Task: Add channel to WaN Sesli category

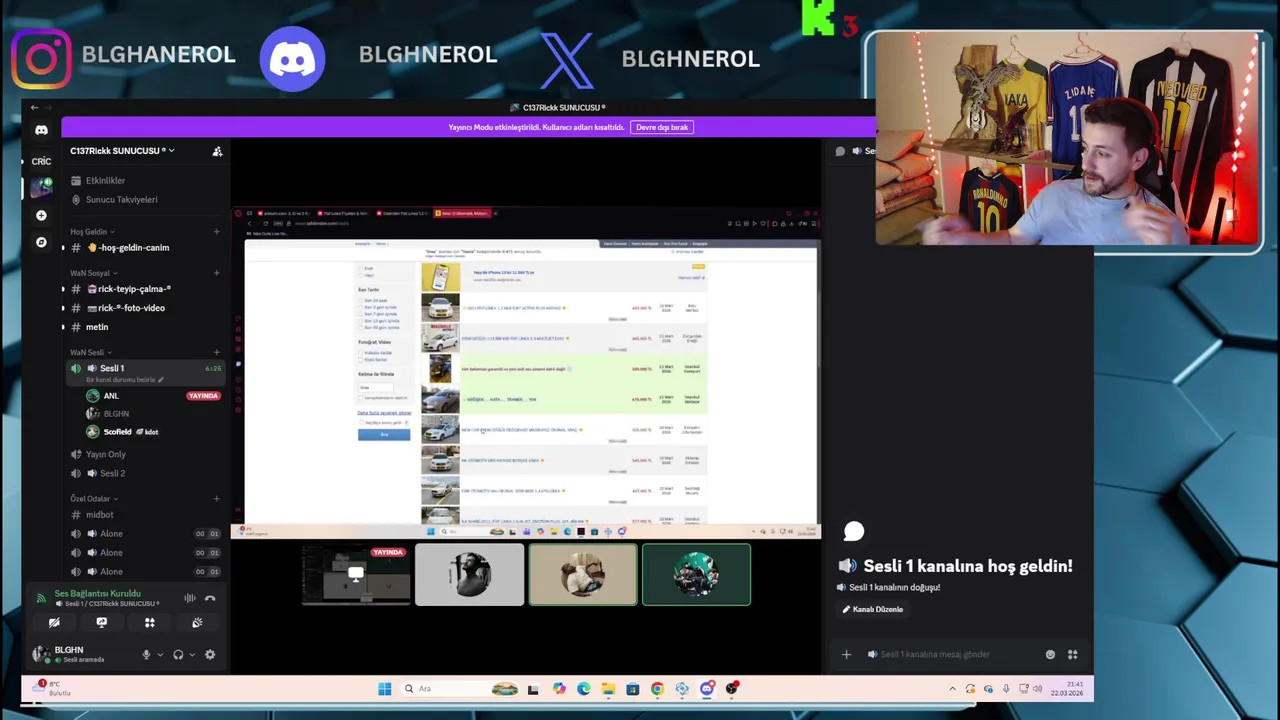Action: click(x=216, y=353)
